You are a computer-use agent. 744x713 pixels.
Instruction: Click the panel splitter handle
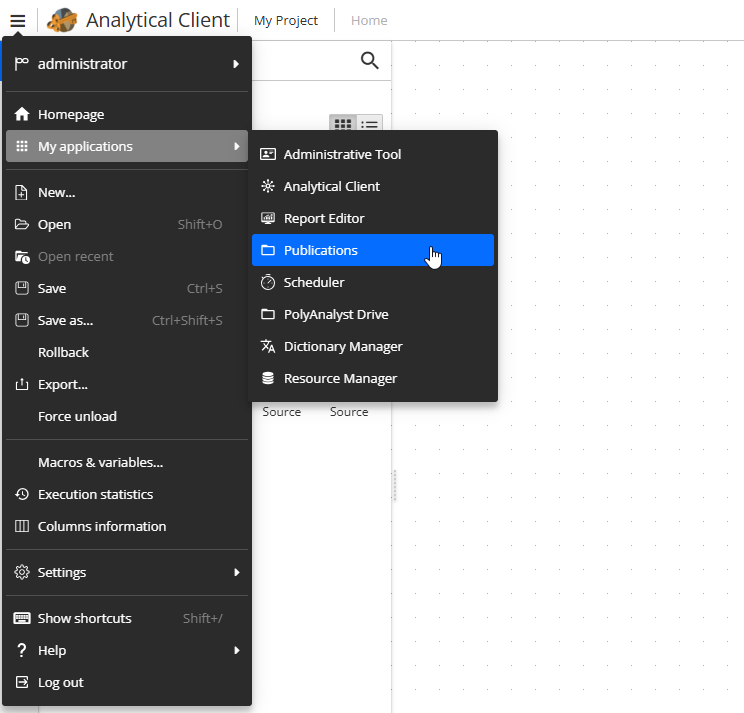(394, 485)
